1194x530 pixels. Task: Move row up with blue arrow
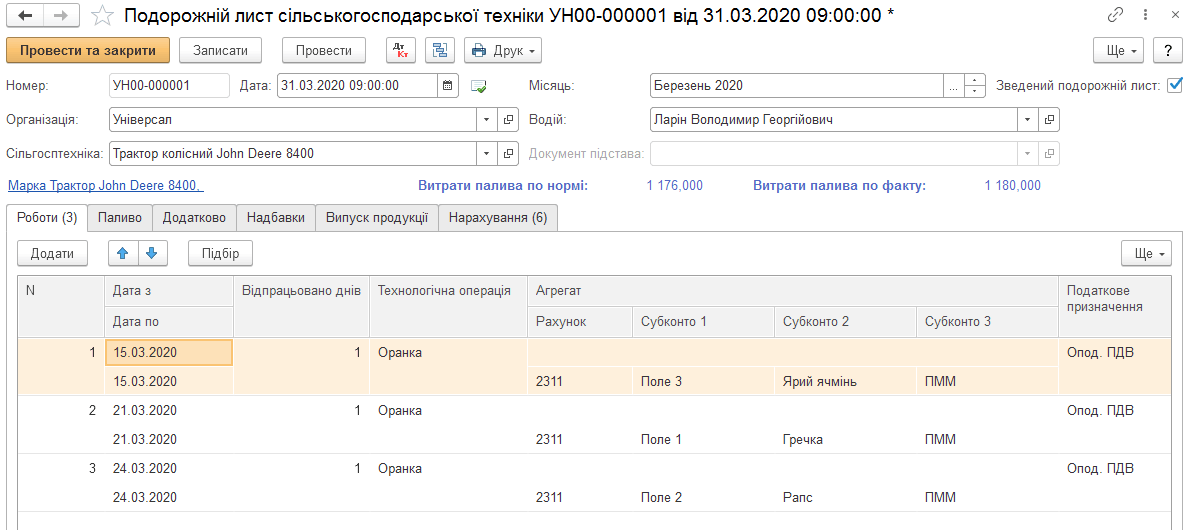pyautogui.click(x=123, y=254)
